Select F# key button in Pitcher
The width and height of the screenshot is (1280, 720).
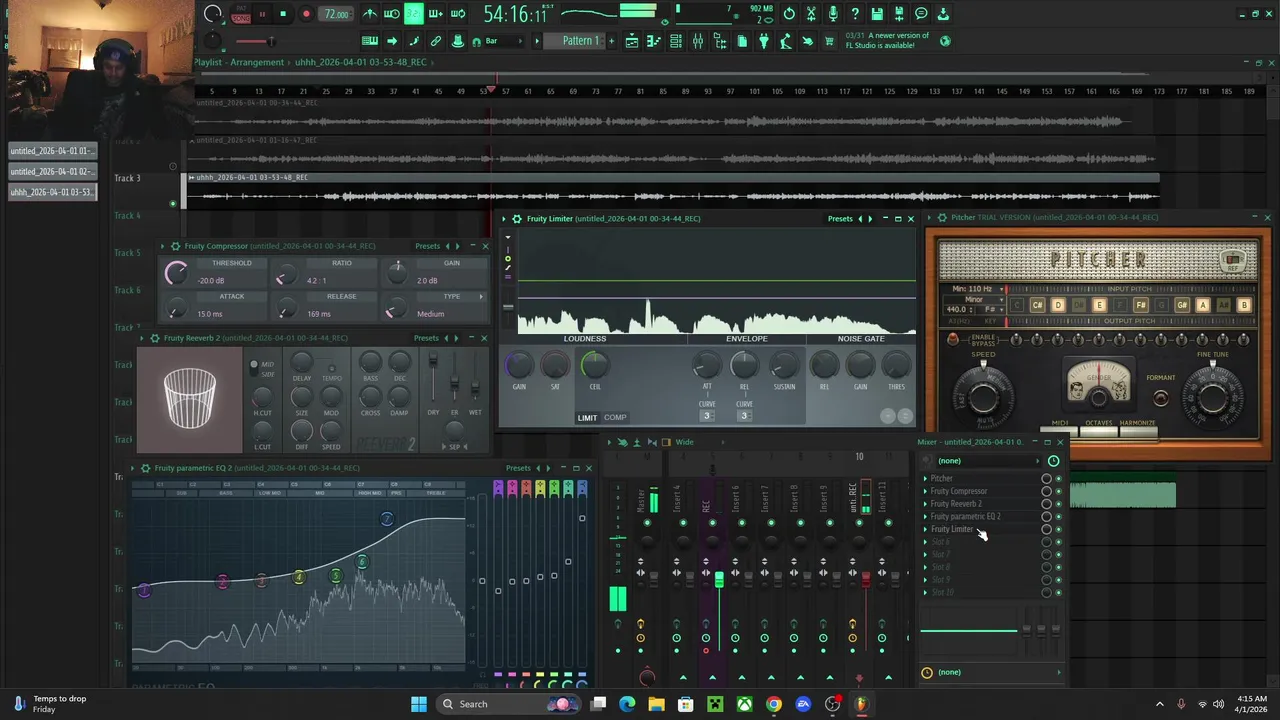point(1140,305)
